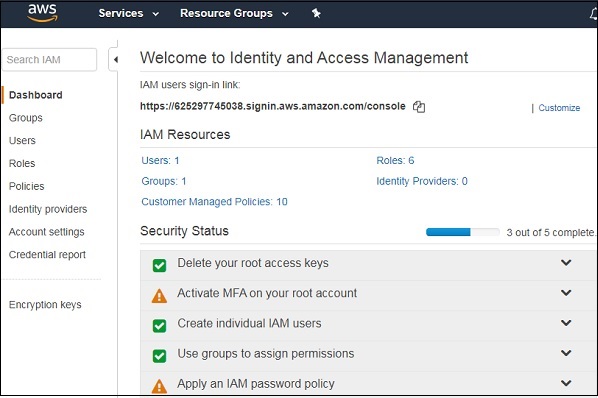
Task: Open the Services dropdown menu
Action: point(129,13)
